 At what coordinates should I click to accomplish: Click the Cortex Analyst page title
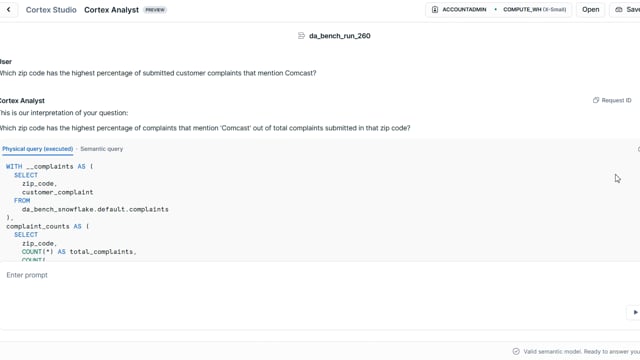pyautogui.click(x=111, y=10)
